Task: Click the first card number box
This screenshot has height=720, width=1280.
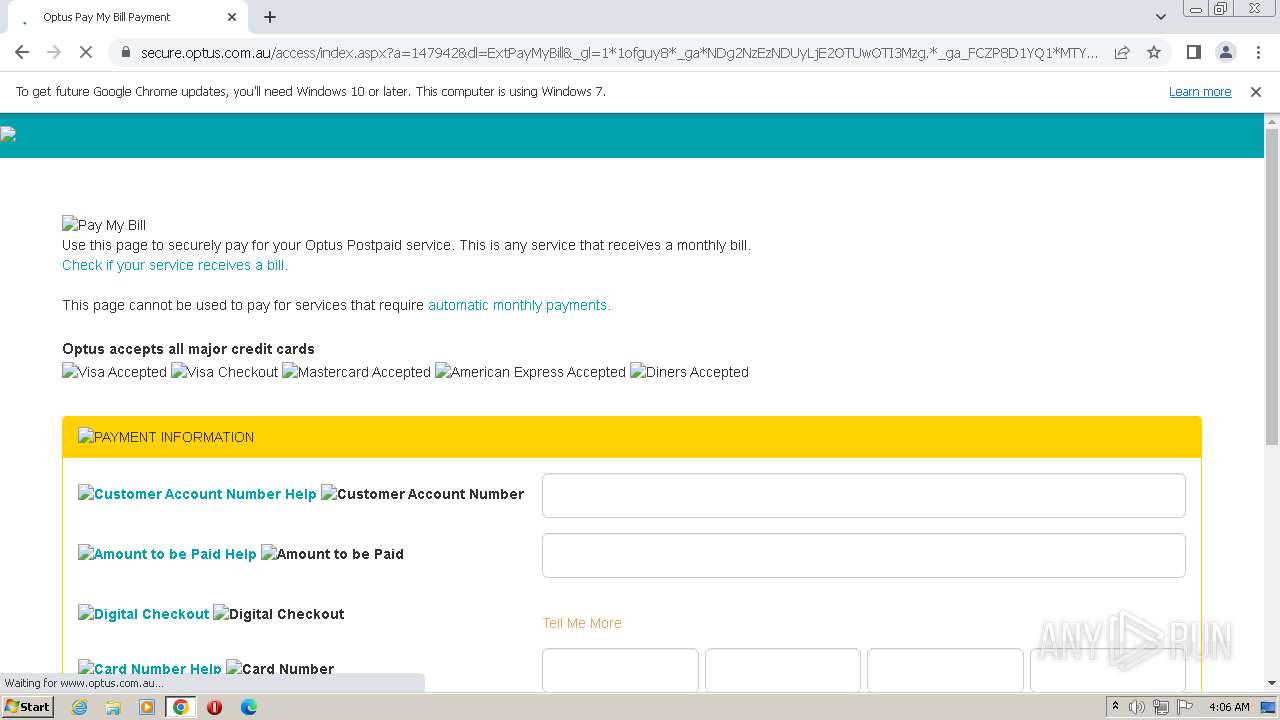Action: (x=620, y=670)
